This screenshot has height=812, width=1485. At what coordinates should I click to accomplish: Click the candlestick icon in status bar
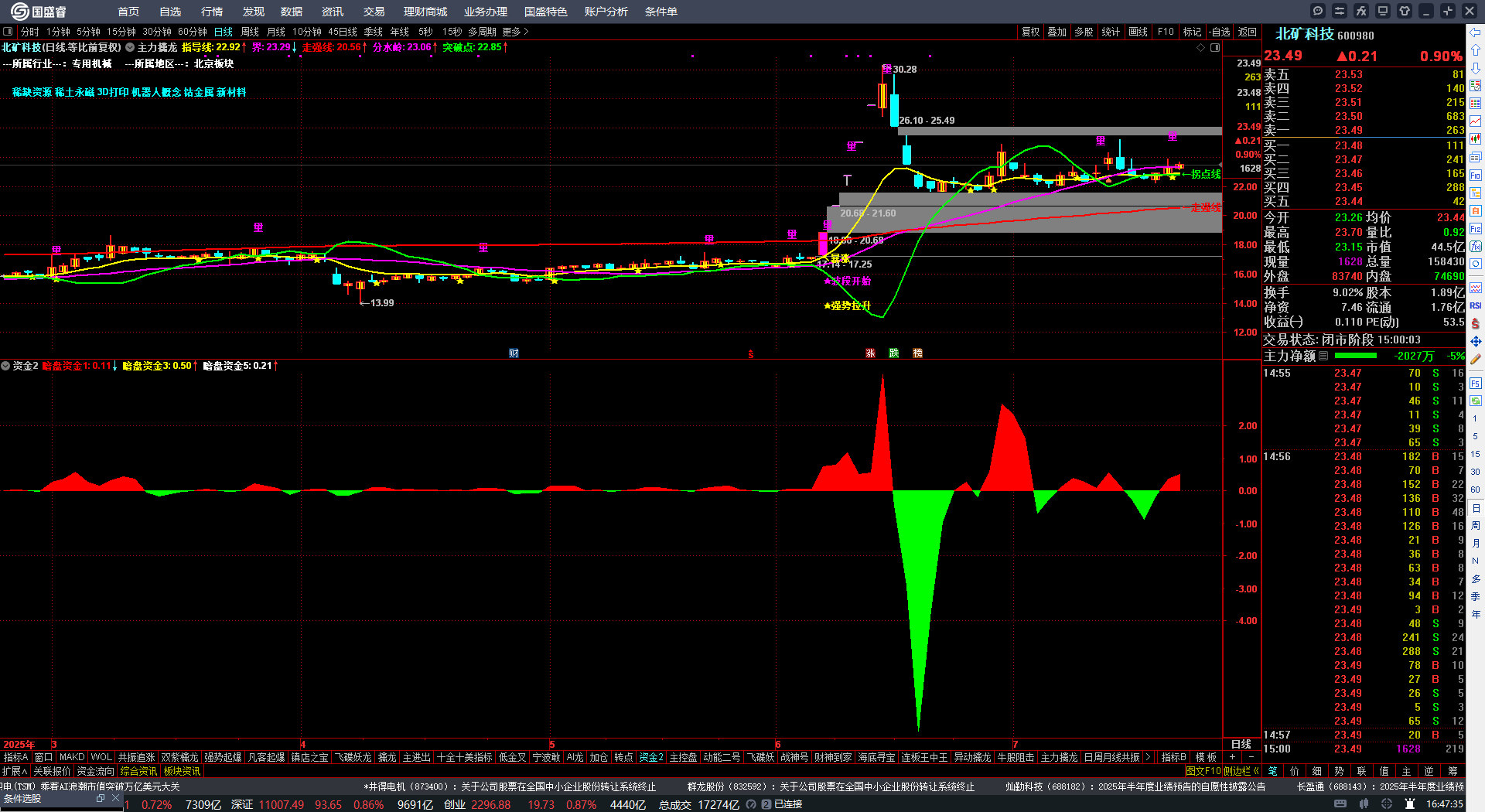pyautogui.click(x=1364, y=804)
